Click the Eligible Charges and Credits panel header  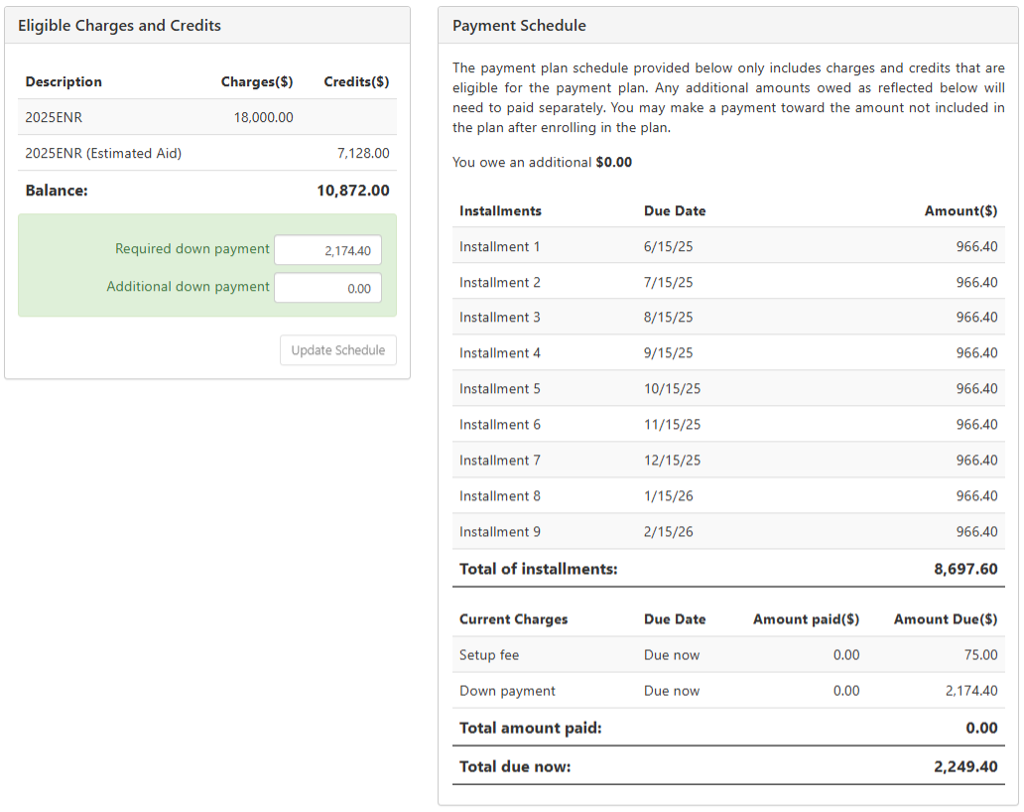pos(120,26)
